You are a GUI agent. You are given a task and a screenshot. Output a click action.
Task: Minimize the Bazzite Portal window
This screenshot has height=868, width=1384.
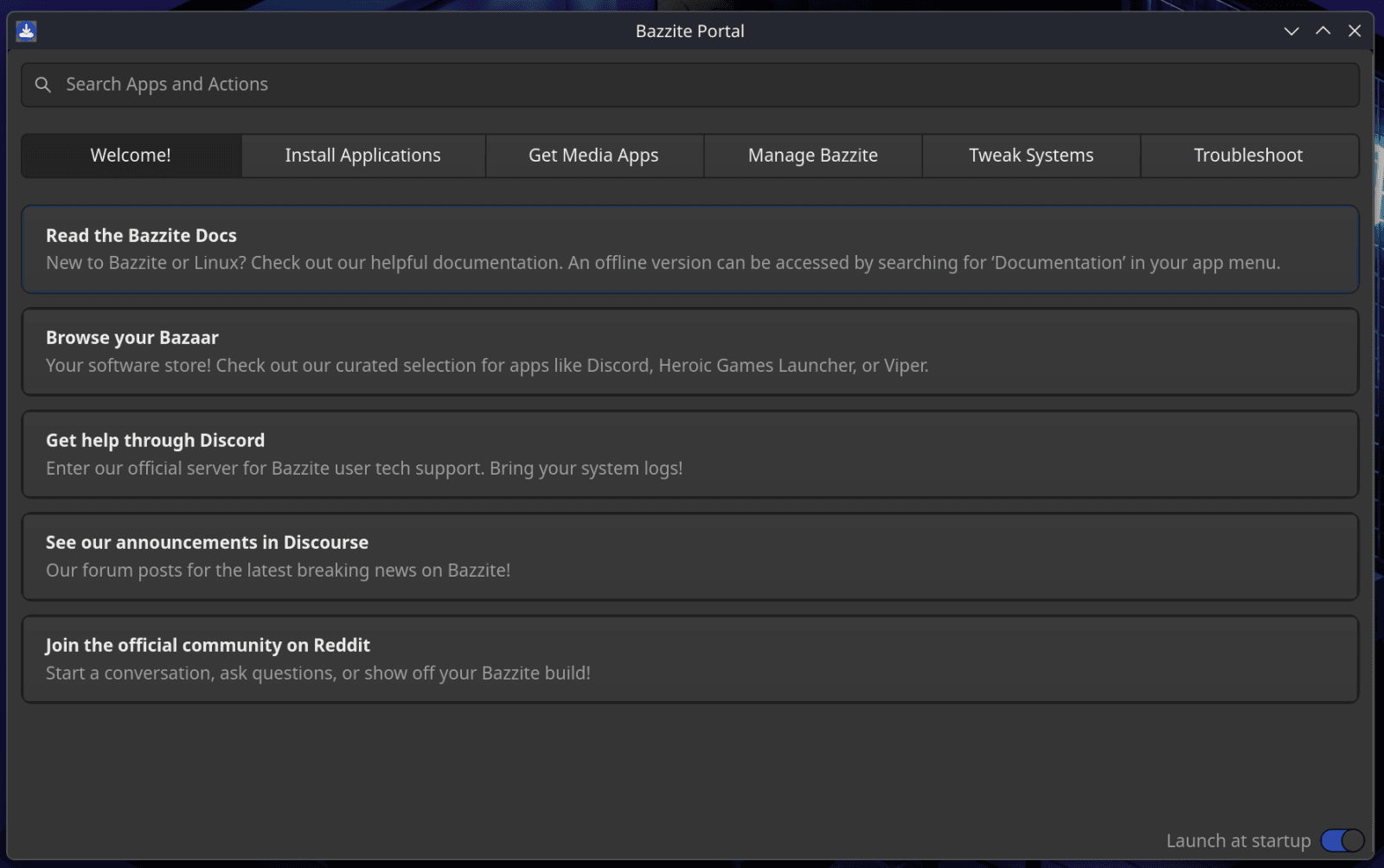[1291, 31]
